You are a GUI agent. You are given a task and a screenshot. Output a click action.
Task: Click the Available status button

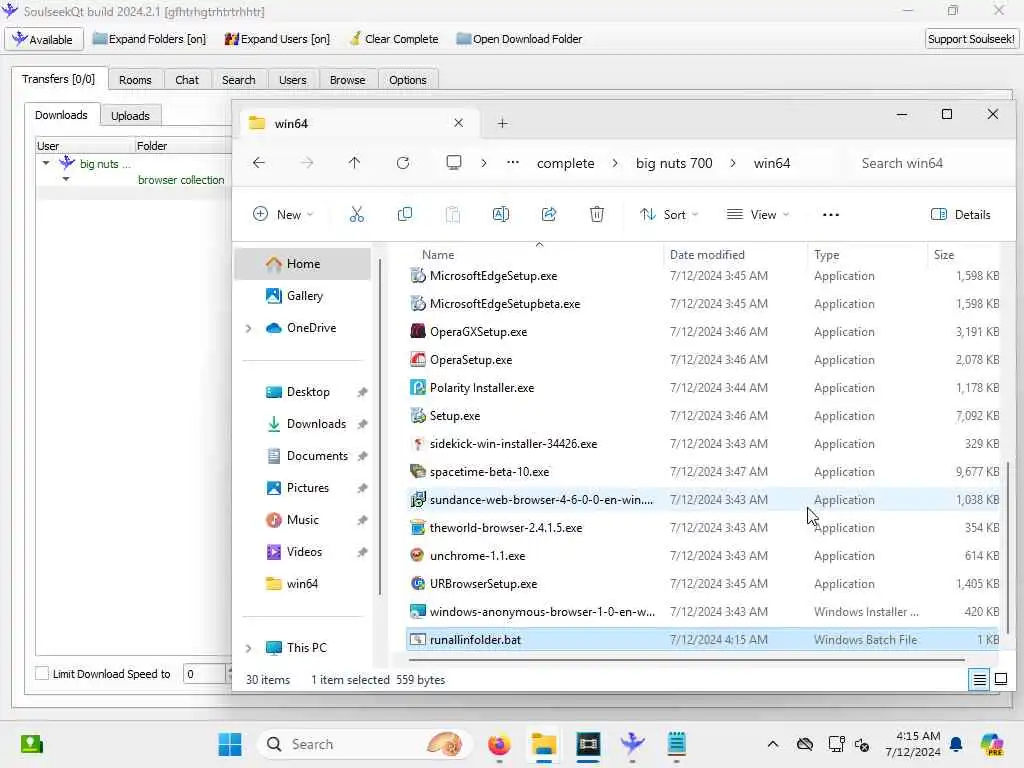[x=44, y=39]
